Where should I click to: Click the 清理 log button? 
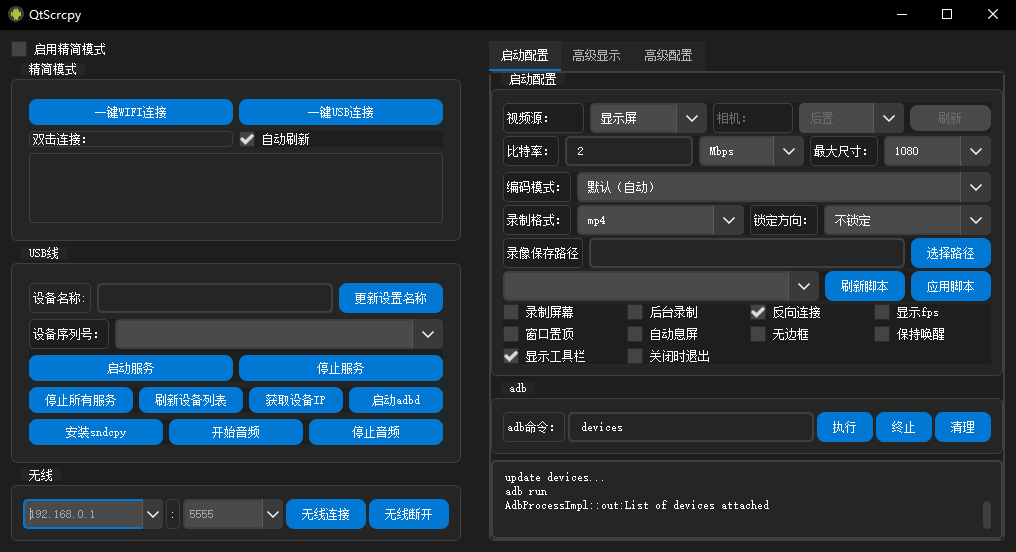[x=962, y=428]
